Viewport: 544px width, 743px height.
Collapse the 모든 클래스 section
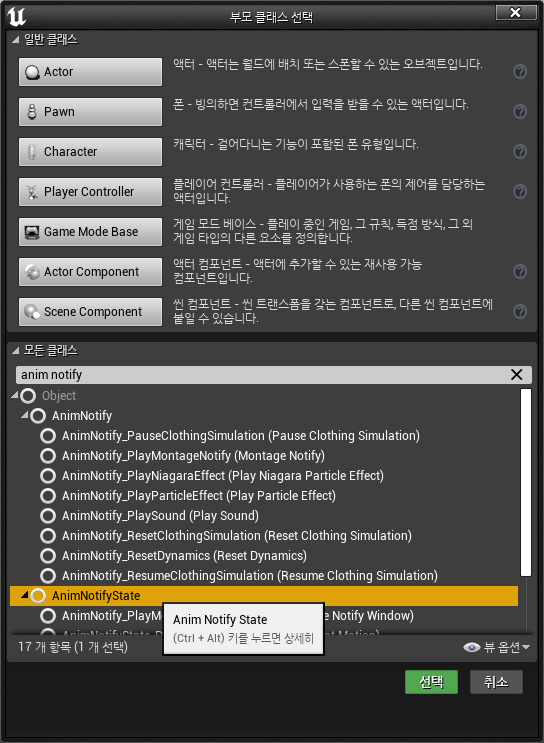click(x=16, y=351)
